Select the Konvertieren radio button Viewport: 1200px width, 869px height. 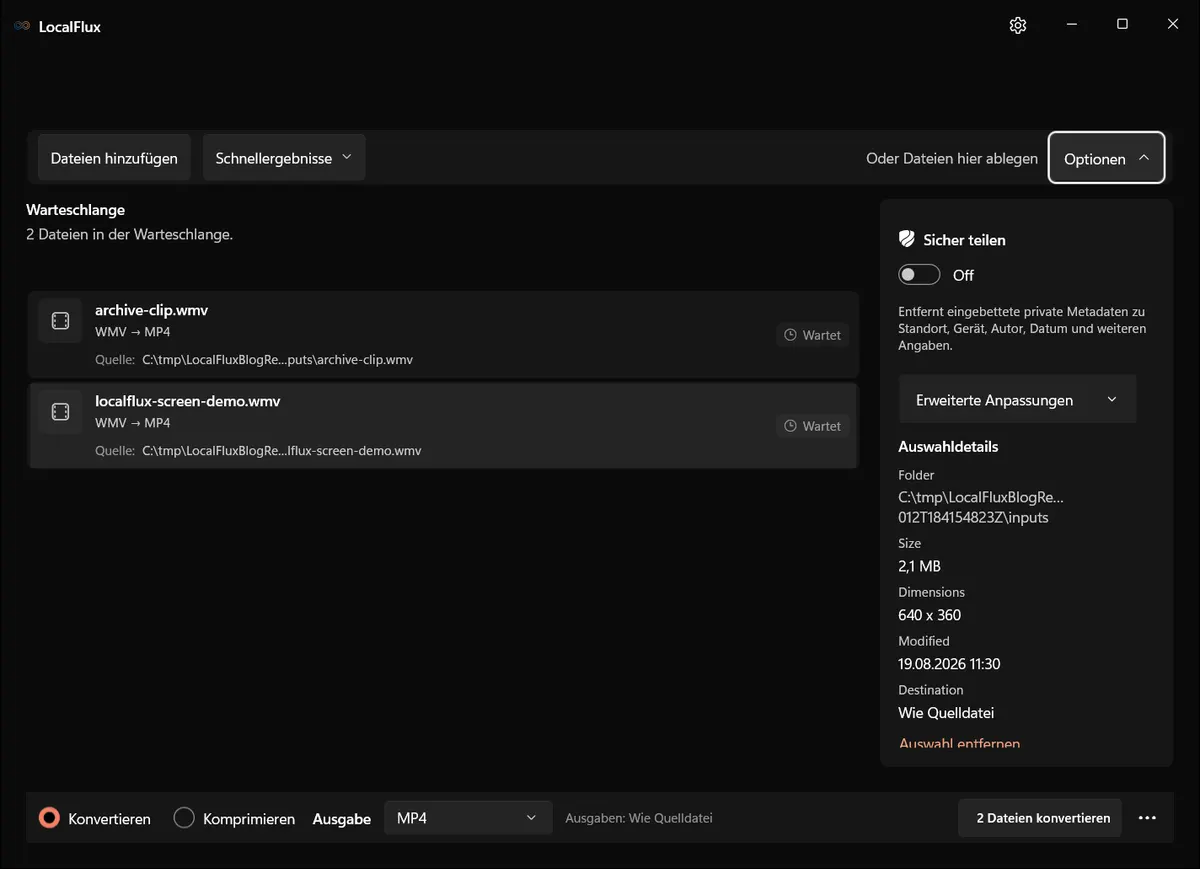(49, 818)
